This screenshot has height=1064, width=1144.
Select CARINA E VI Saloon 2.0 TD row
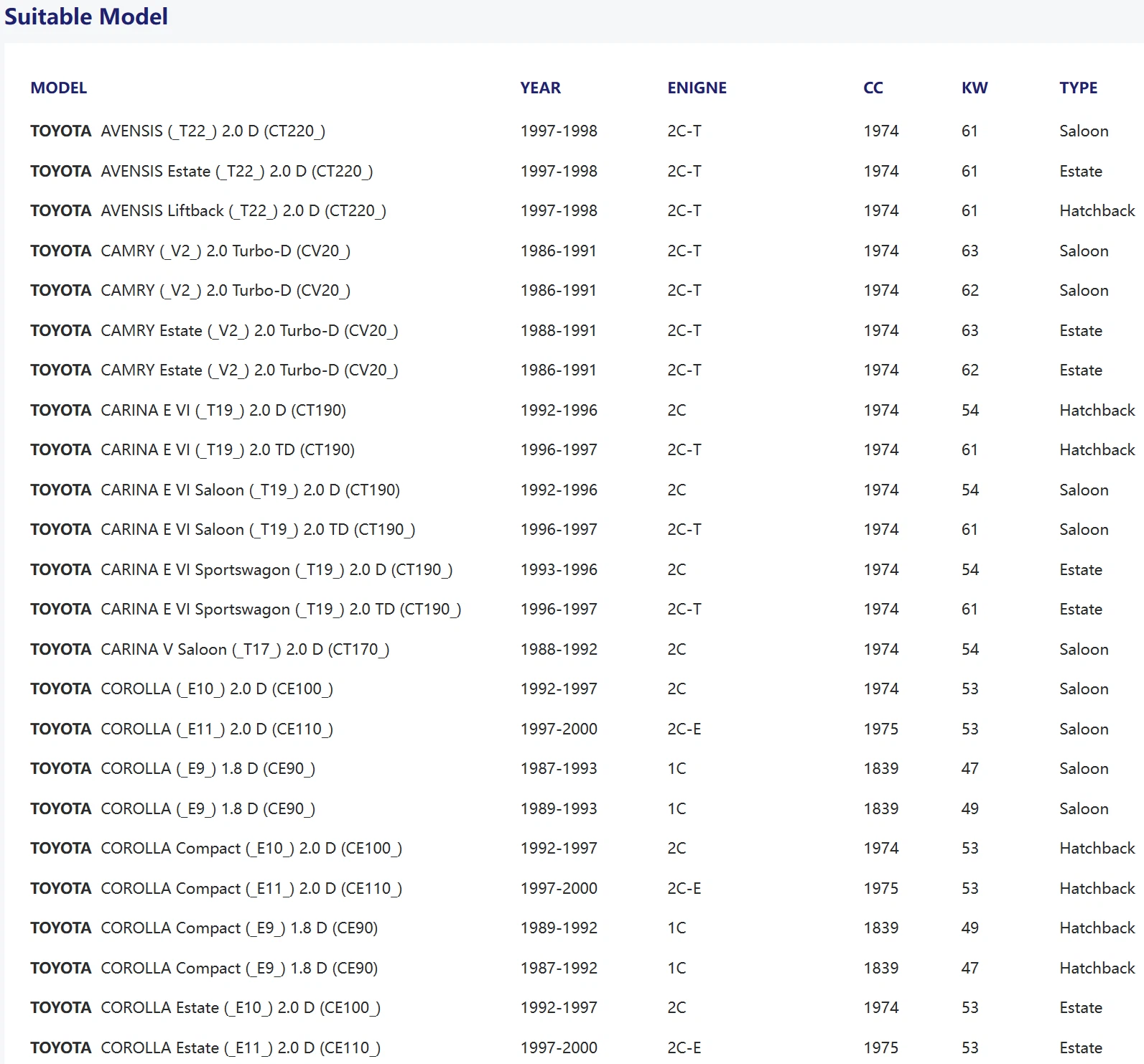582,530
